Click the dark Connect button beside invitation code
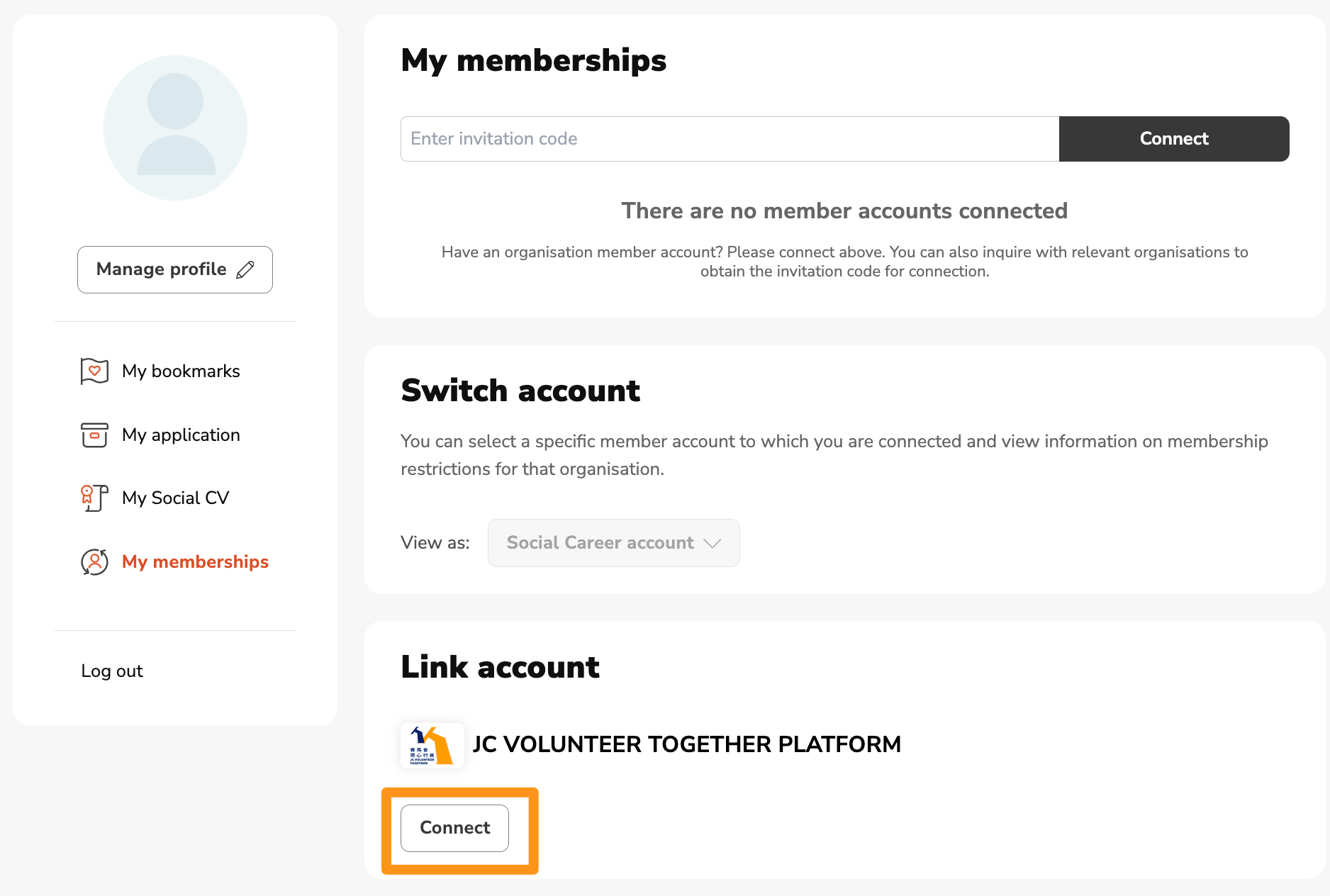Viewport: 1330px width, 896px height. pyautogui.click(x=1174, y=139)
